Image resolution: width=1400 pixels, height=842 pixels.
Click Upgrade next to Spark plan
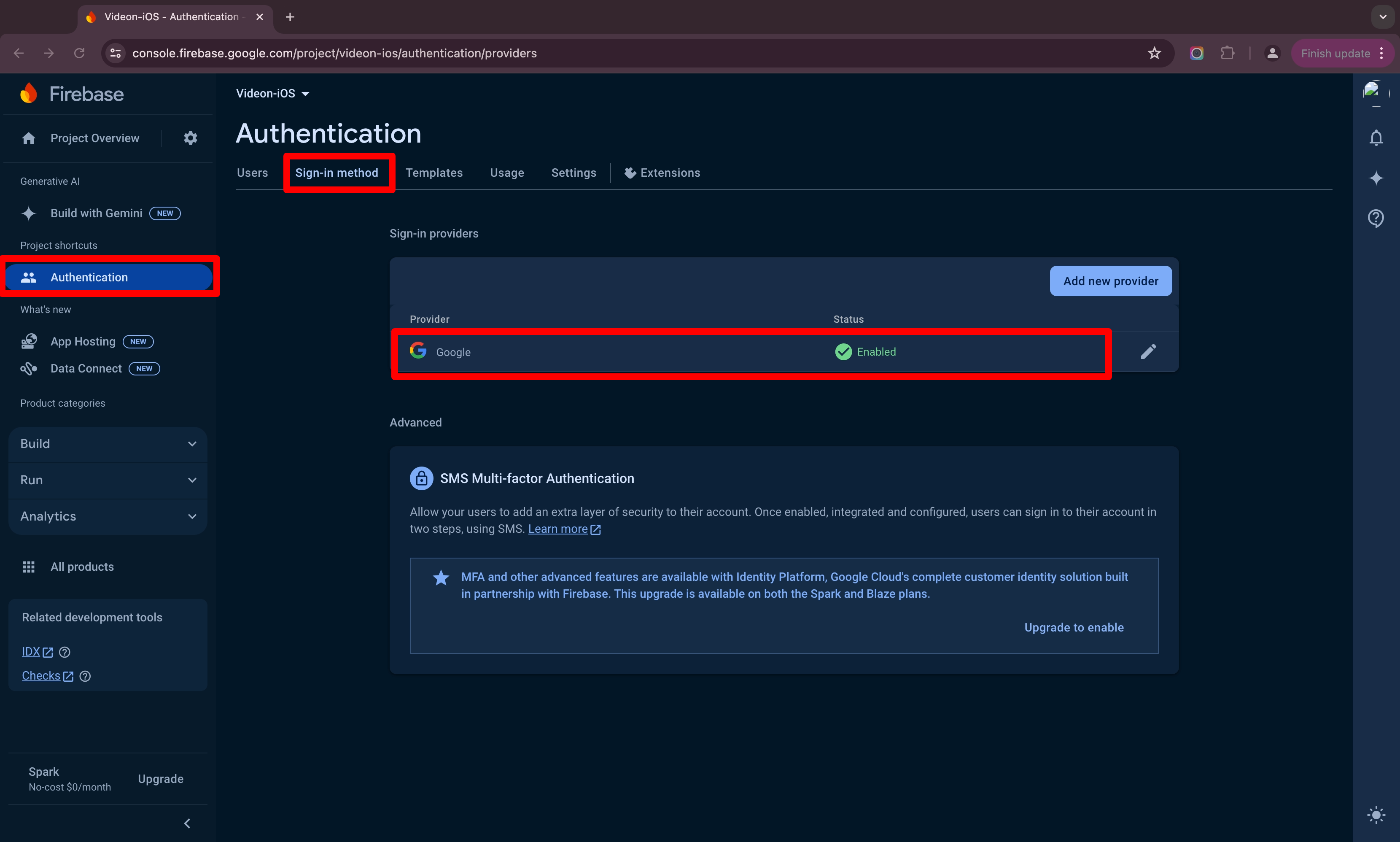tap(161, 779)
